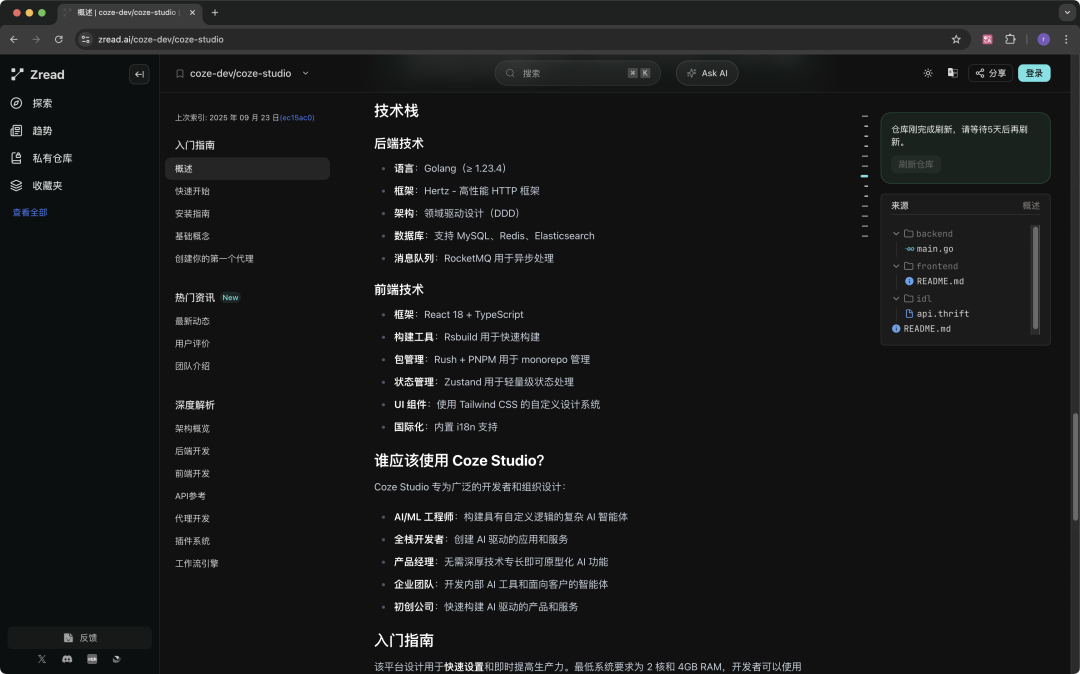This screenshot has height=674, width=1080.
Task: Open 私有仓库 lock icon
Action: coord(17,158)
